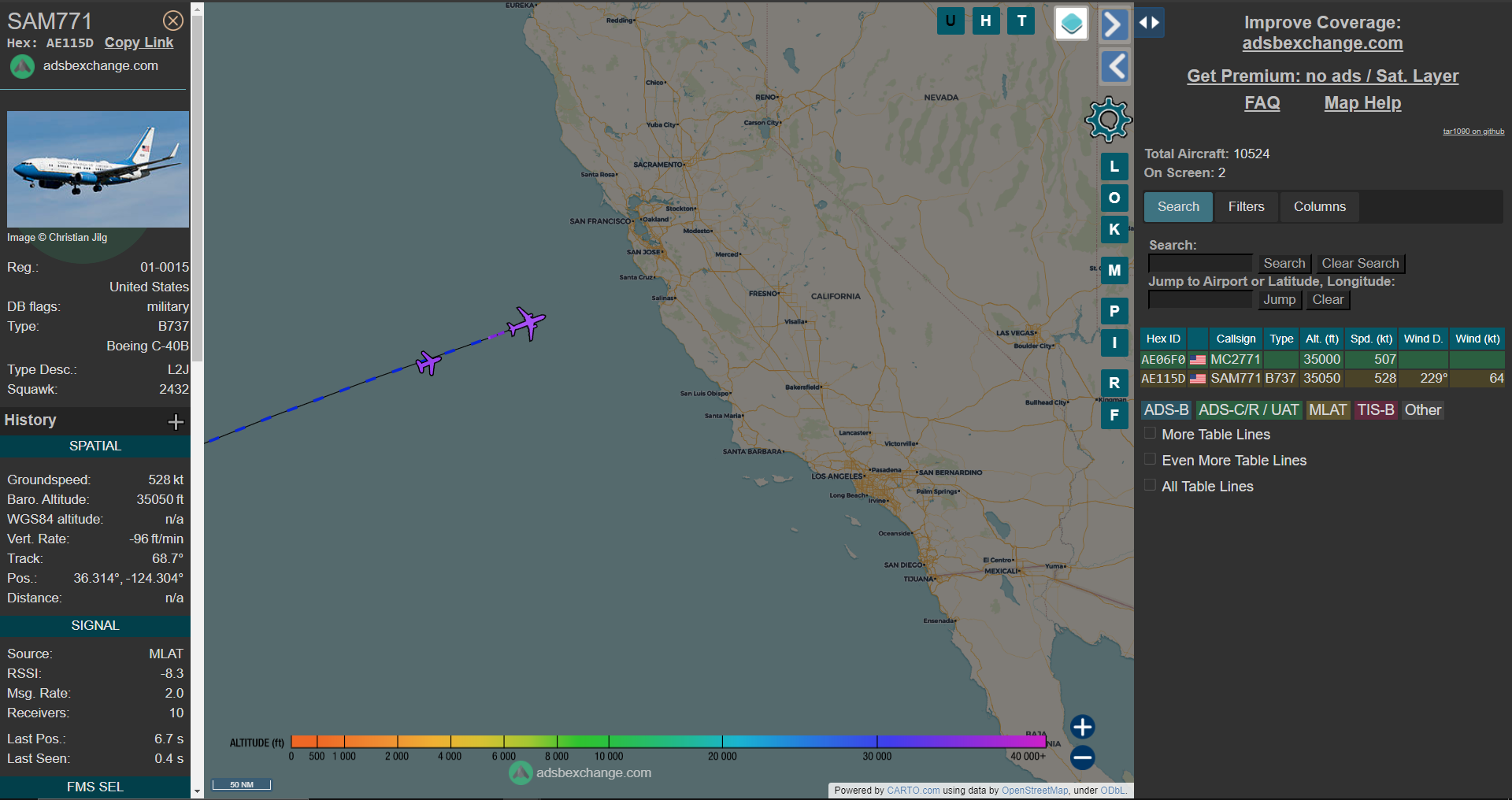Zoom in with the plus button

(x=1083, y=727)
